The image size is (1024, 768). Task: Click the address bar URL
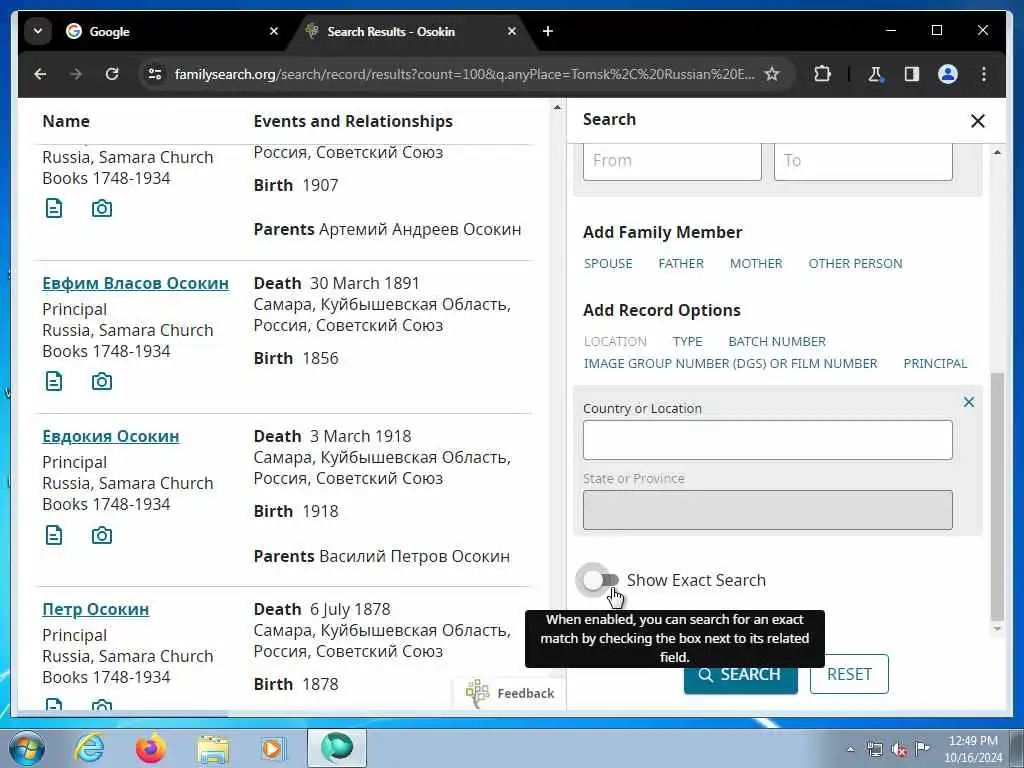click(x=464, y=74)
